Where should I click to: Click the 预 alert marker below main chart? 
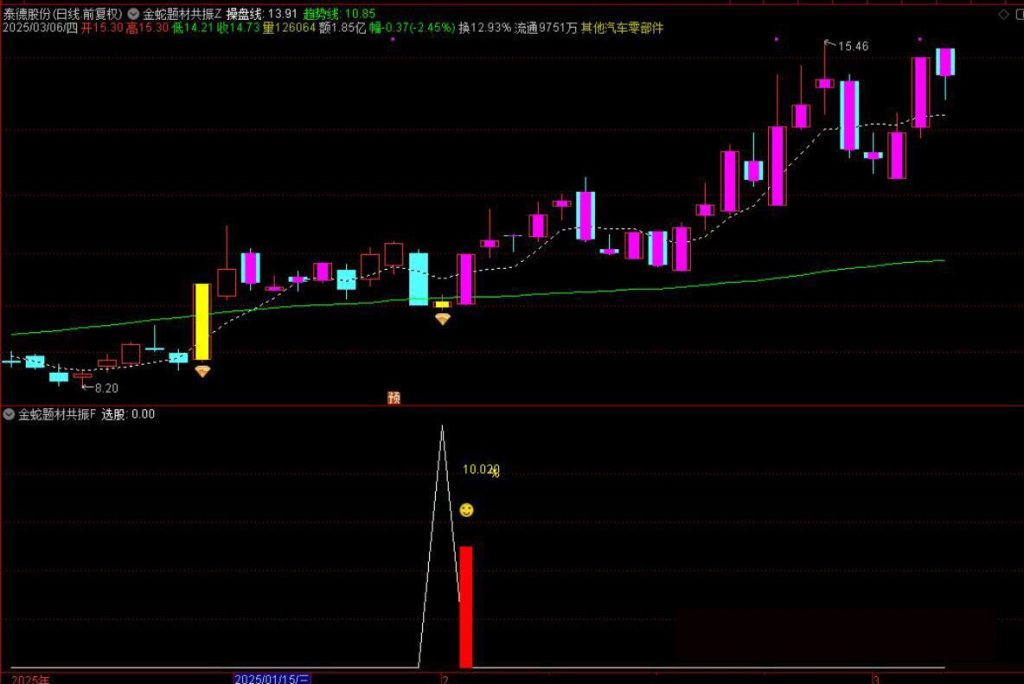(x=392, y=395)
